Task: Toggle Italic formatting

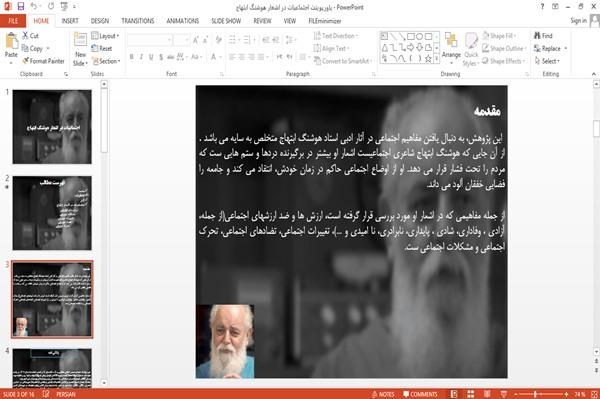Action: coord(141,57)
